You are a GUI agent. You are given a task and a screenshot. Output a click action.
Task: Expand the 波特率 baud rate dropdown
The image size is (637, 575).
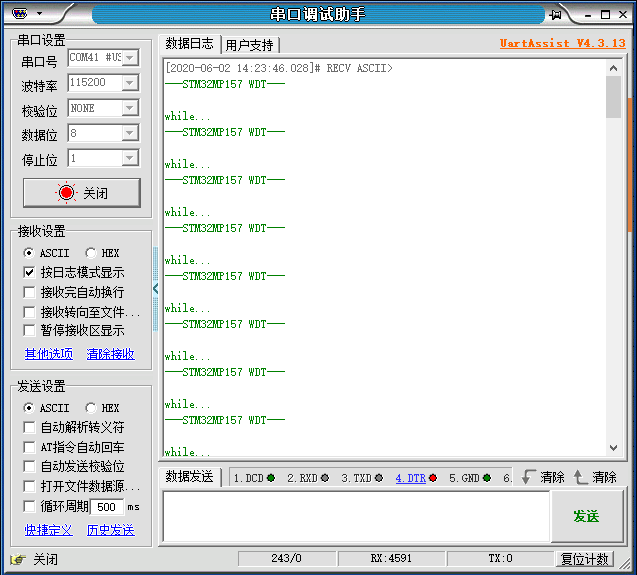[130, 83]
